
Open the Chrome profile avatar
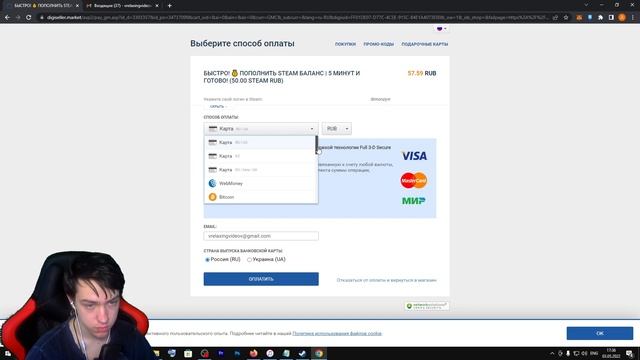[622, 18]
